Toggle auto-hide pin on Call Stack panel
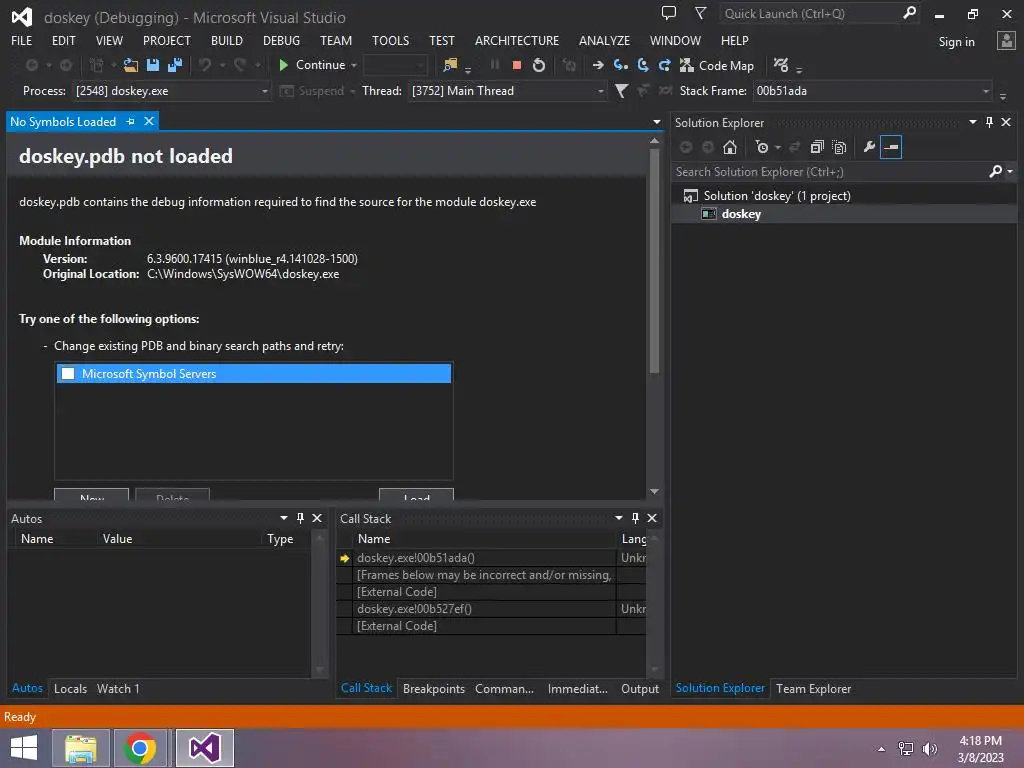Screen dimensions: 1024x768 (635, 518)
